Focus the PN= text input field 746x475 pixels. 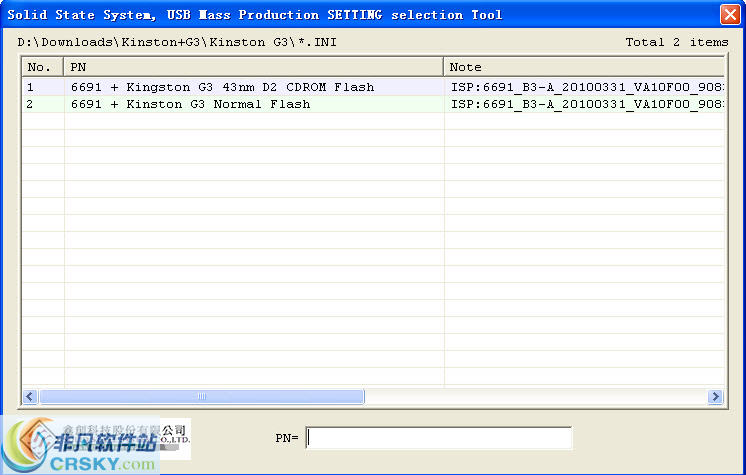tap(439, 438)
